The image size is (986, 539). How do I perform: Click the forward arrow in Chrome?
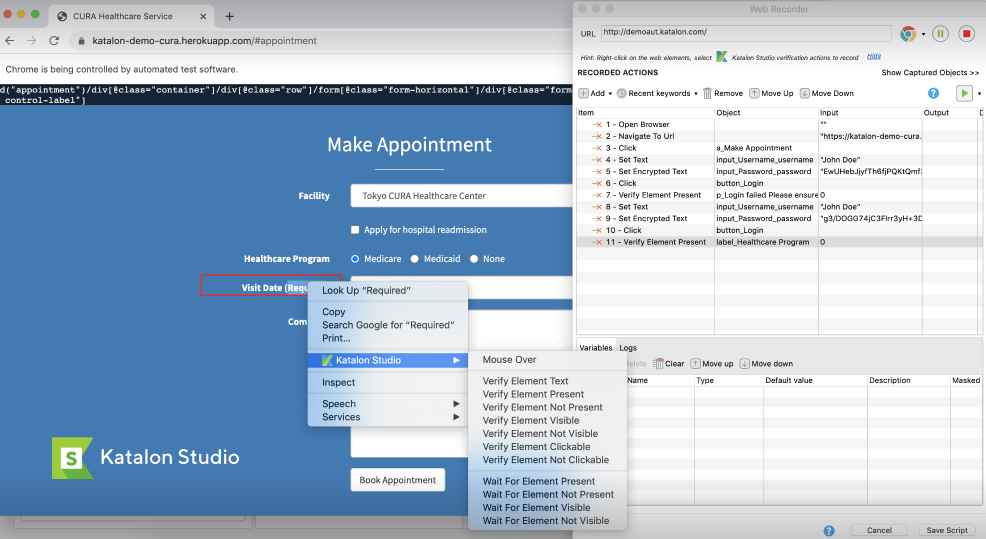click(32, 40)
